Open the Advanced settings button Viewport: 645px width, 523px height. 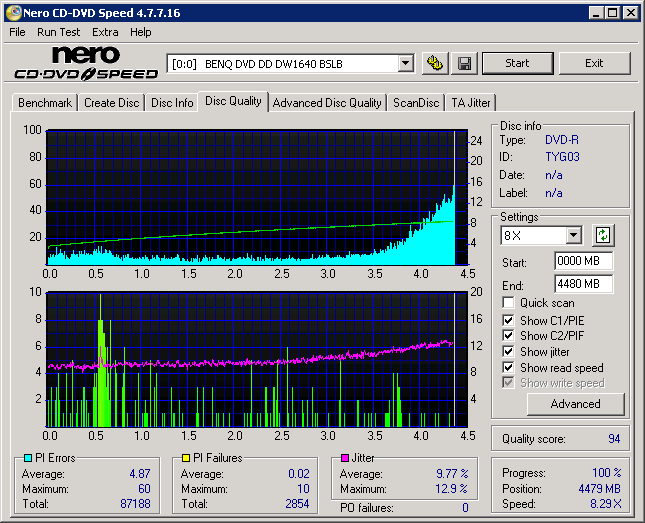pos(575,404)
